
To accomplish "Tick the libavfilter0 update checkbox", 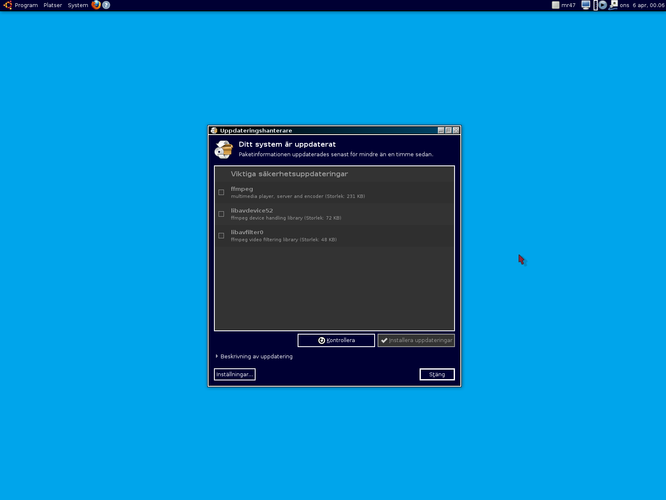I will click(221, 236).
